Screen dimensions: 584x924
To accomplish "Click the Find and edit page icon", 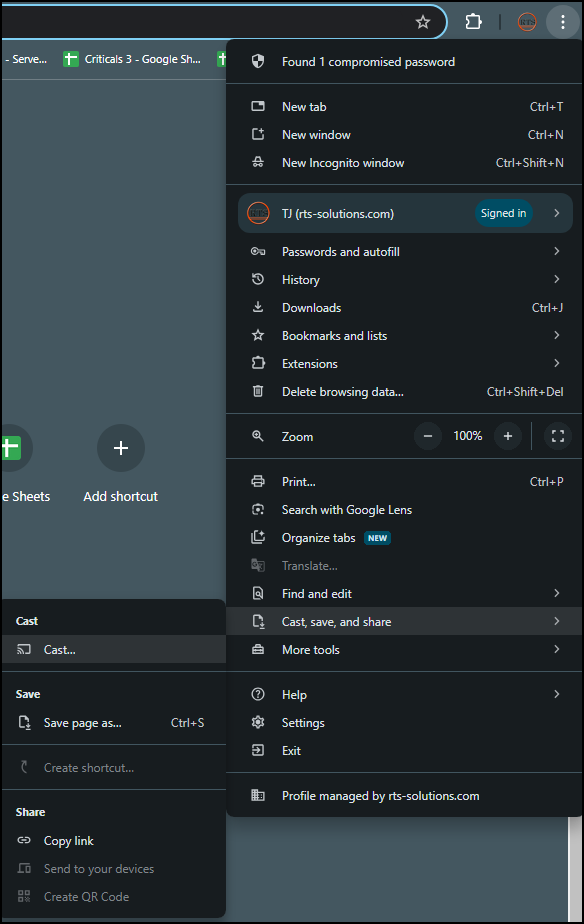I will pos(258,593).
